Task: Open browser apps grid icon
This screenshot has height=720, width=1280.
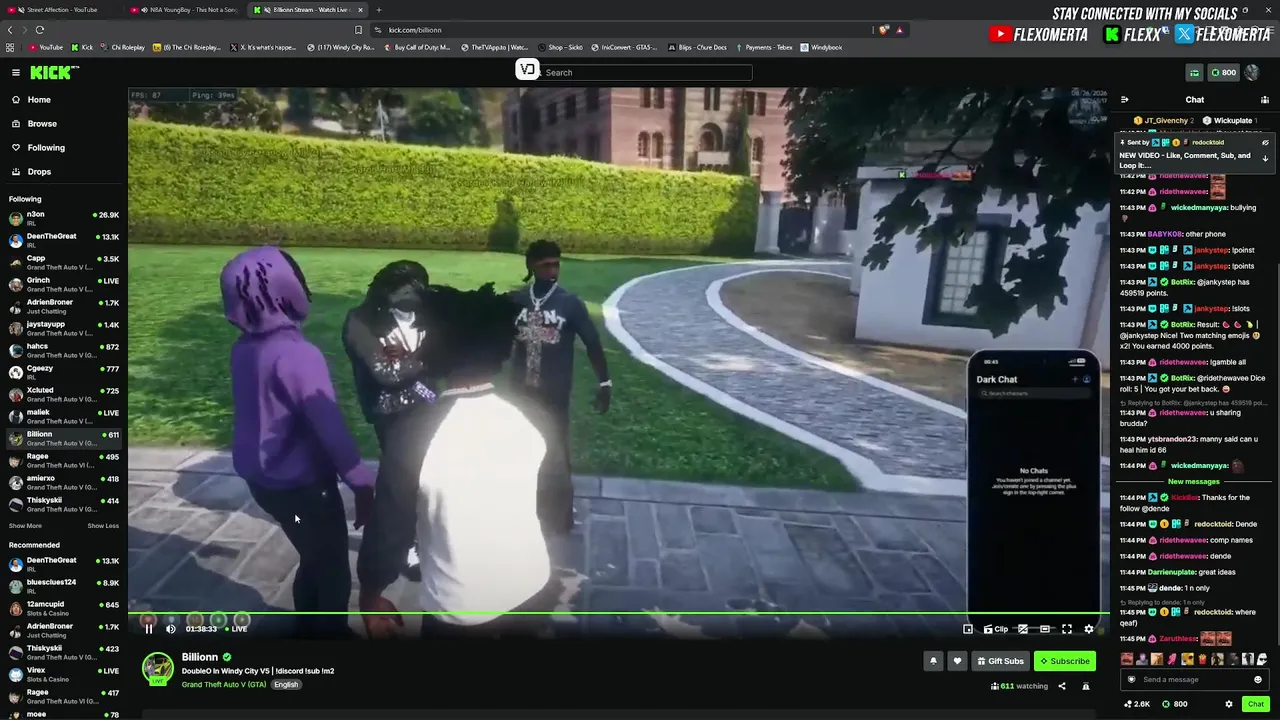Action: pos(10,47)
